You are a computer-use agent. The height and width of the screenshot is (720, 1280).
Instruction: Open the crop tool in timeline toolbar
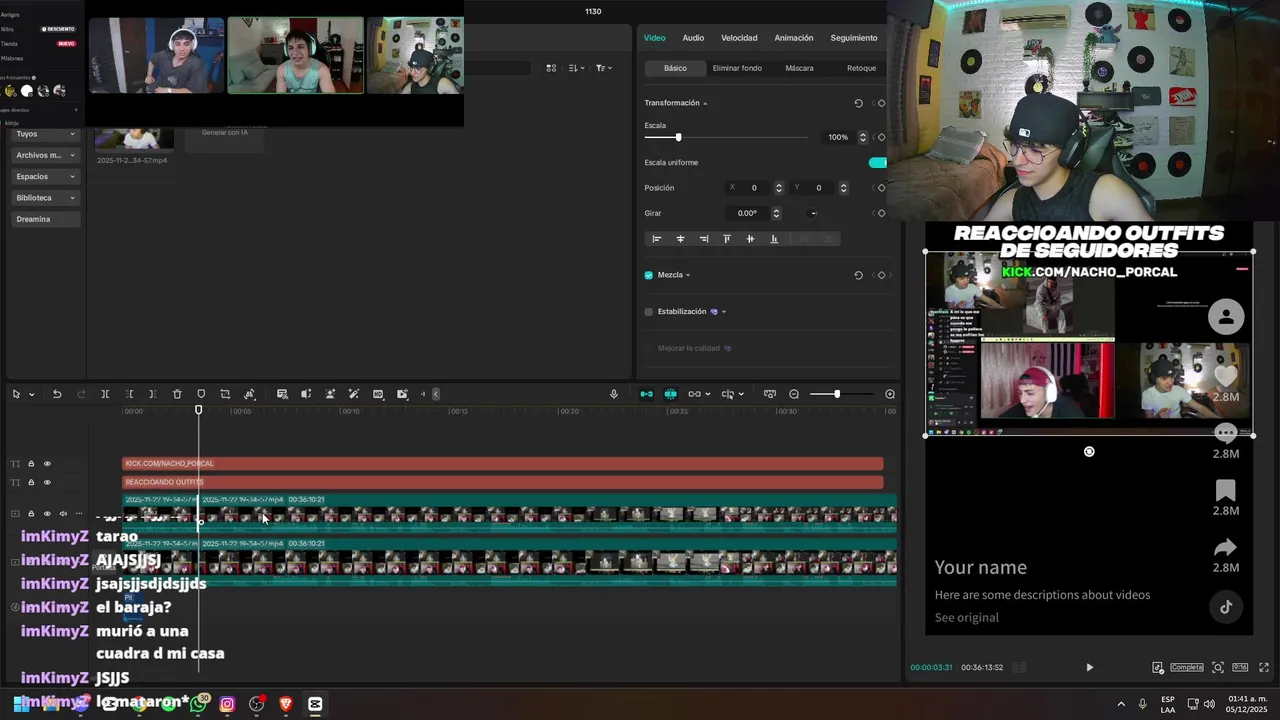(x=225, y=394)
